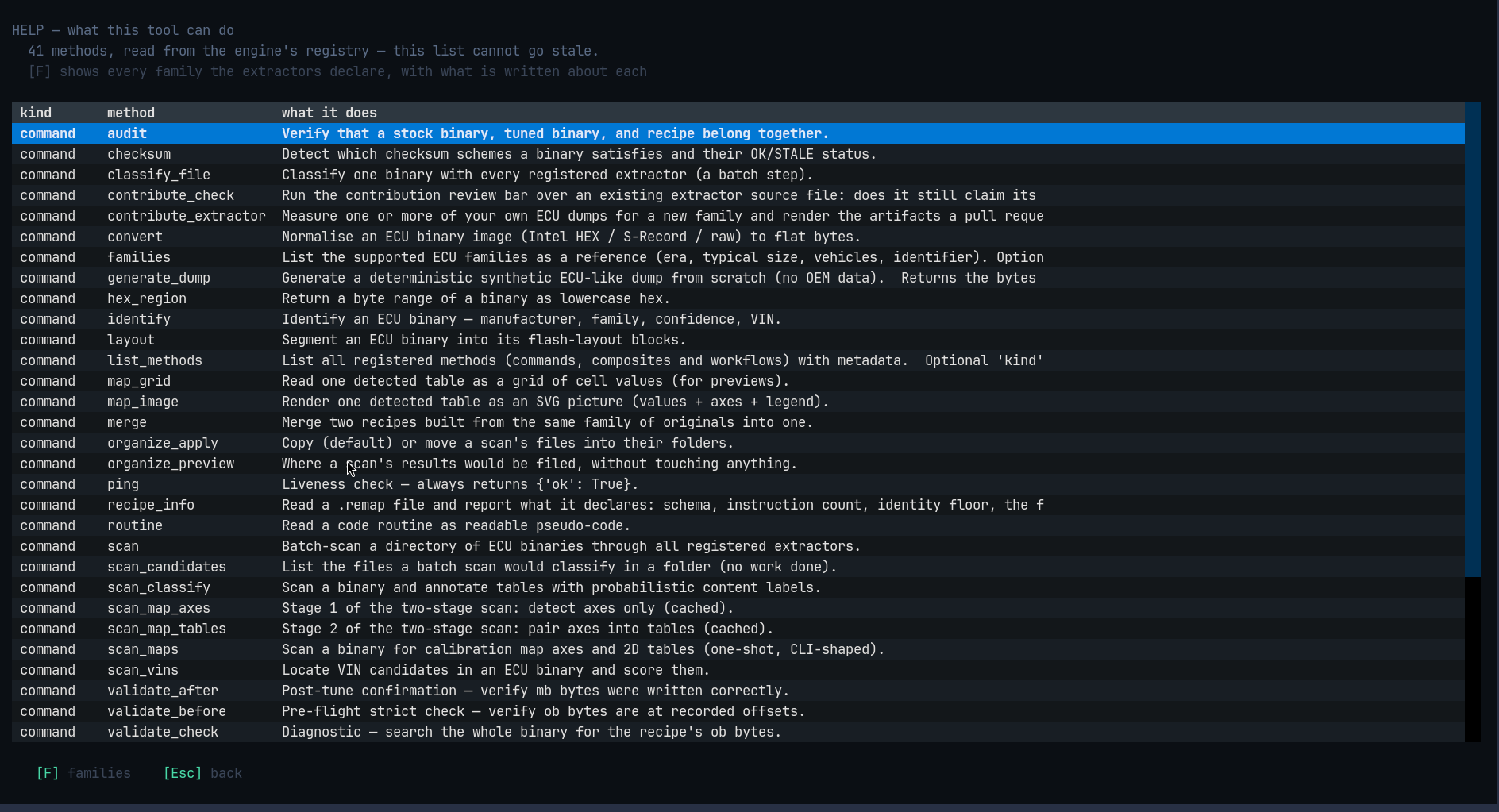Click the vertical scrollbar thumb
The height and width of the screenshot is (812, 1499).
(1473, 340)
